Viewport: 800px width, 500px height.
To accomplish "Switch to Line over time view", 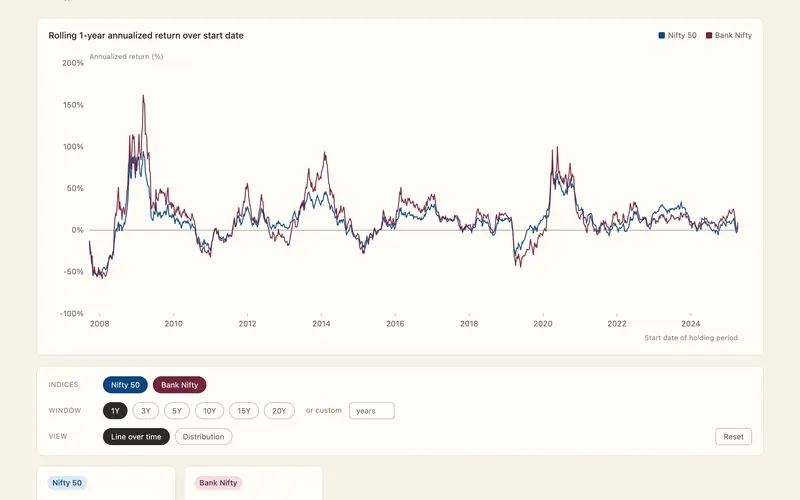I will coord(136,437).
